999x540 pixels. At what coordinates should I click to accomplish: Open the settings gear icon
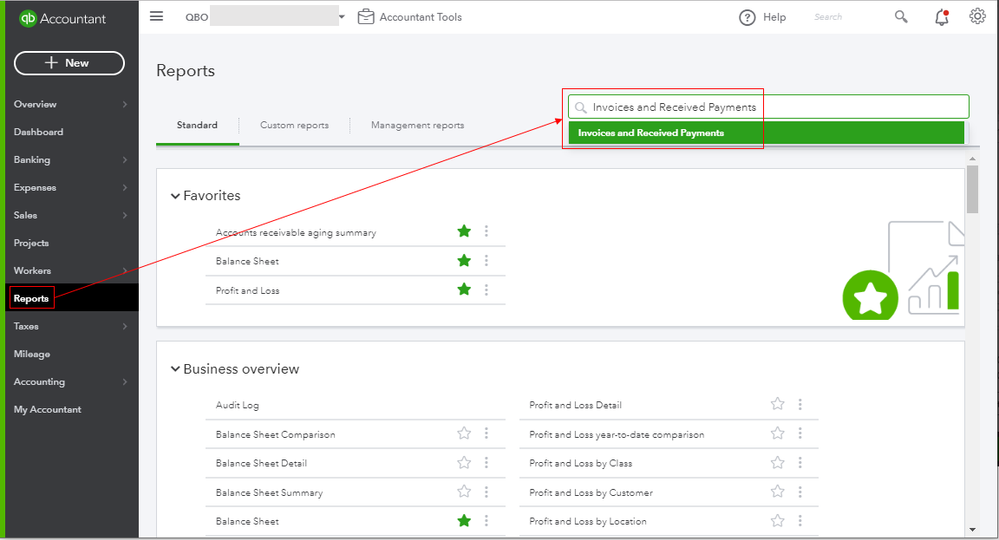[977, 16]
